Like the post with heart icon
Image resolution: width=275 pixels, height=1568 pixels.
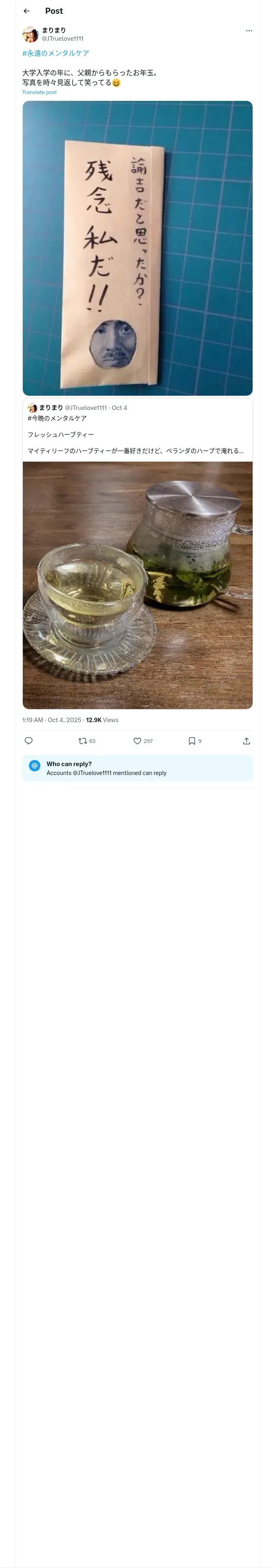pos(138,741)
